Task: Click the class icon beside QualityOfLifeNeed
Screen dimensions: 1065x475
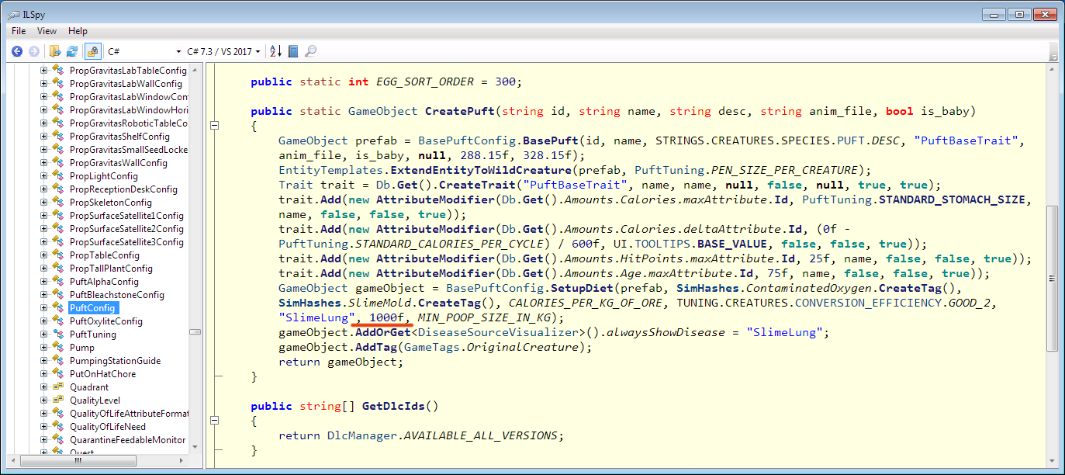Action: [59, 426]
